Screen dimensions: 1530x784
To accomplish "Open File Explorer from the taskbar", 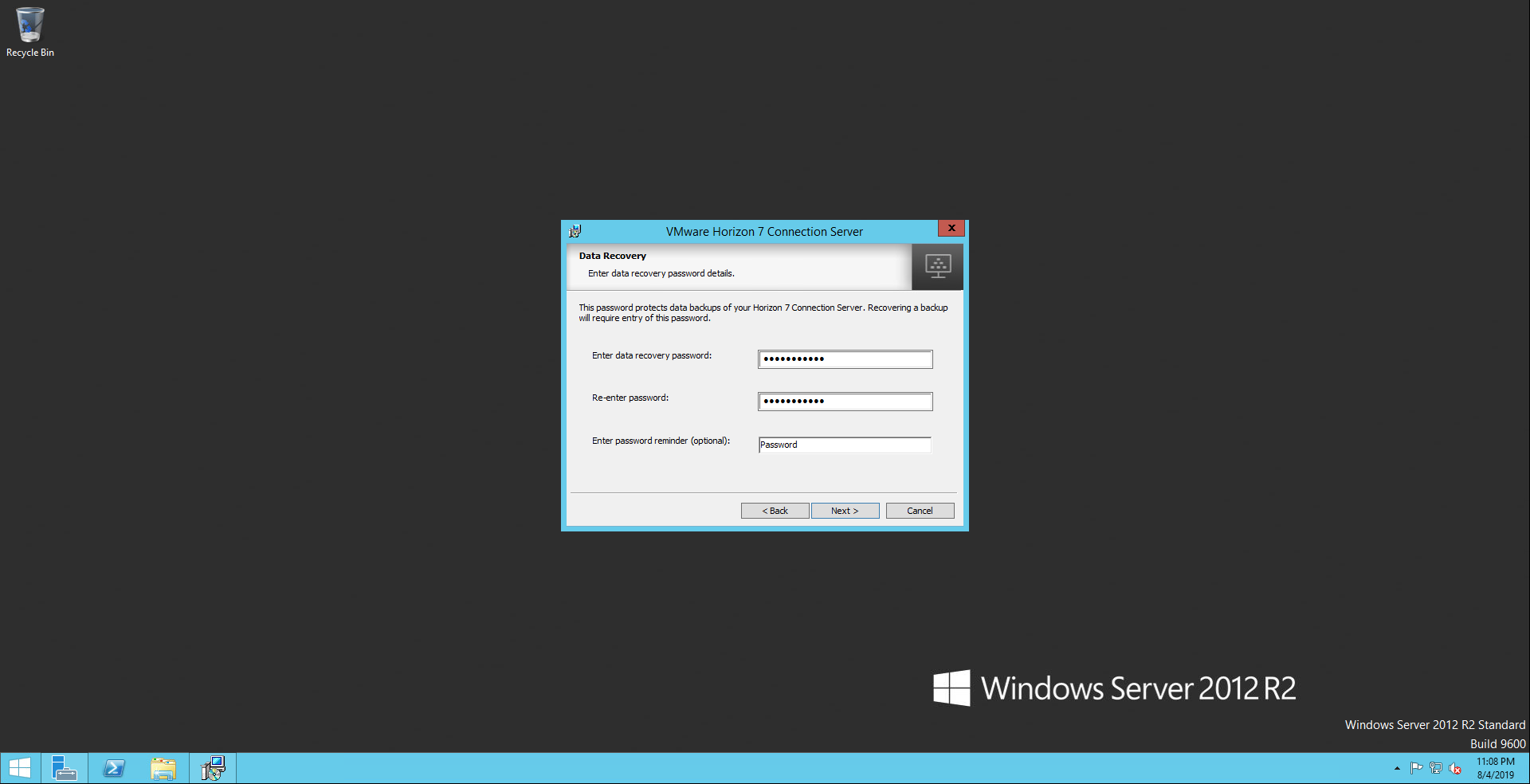I will (163, 768).
